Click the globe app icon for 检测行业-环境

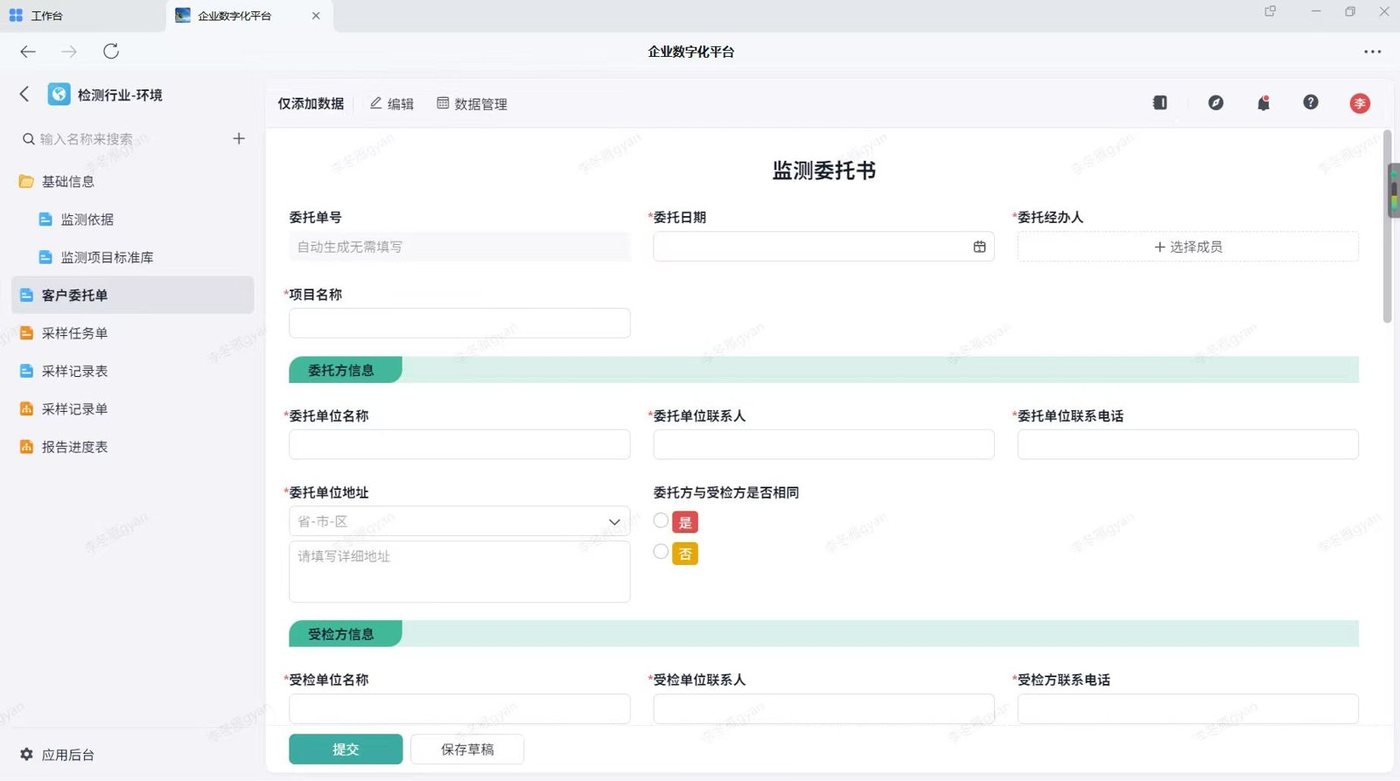59,94
